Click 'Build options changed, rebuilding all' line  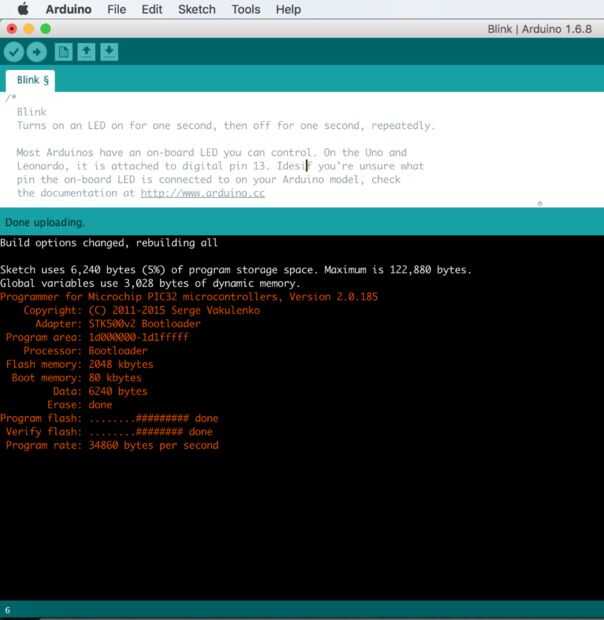click(x=109, y=243)
